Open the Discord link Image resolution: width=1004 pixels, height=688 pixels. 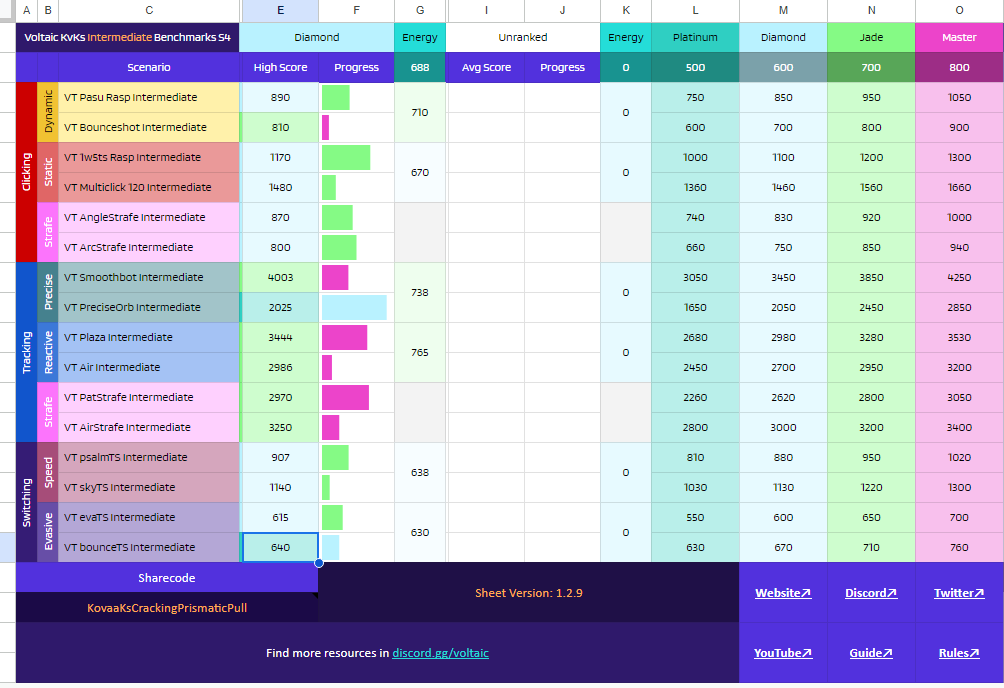871,593
